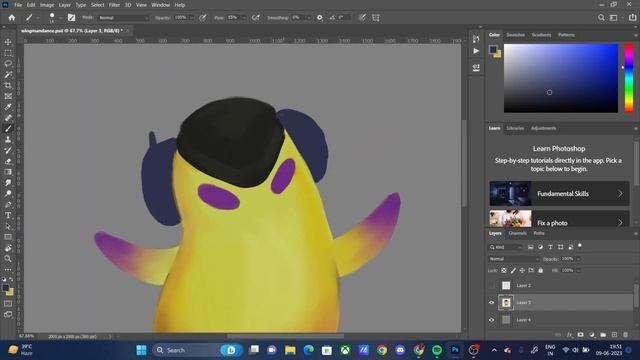Viewport: 640px width, 360px height.
Task: Open smoothing options gear icon
Action: tap(320, 18)
